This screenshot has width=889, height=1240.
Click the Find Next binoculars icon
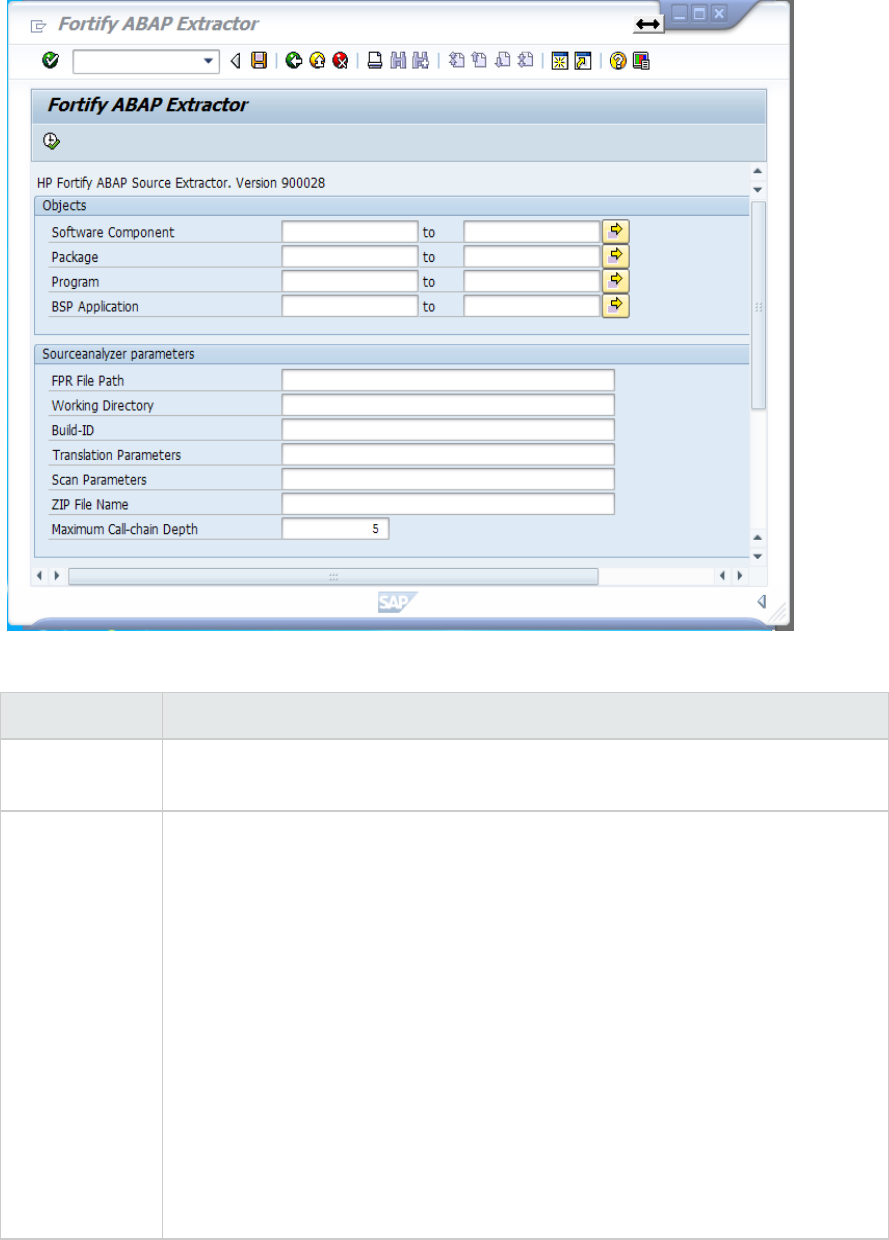[x=421, y=61]
